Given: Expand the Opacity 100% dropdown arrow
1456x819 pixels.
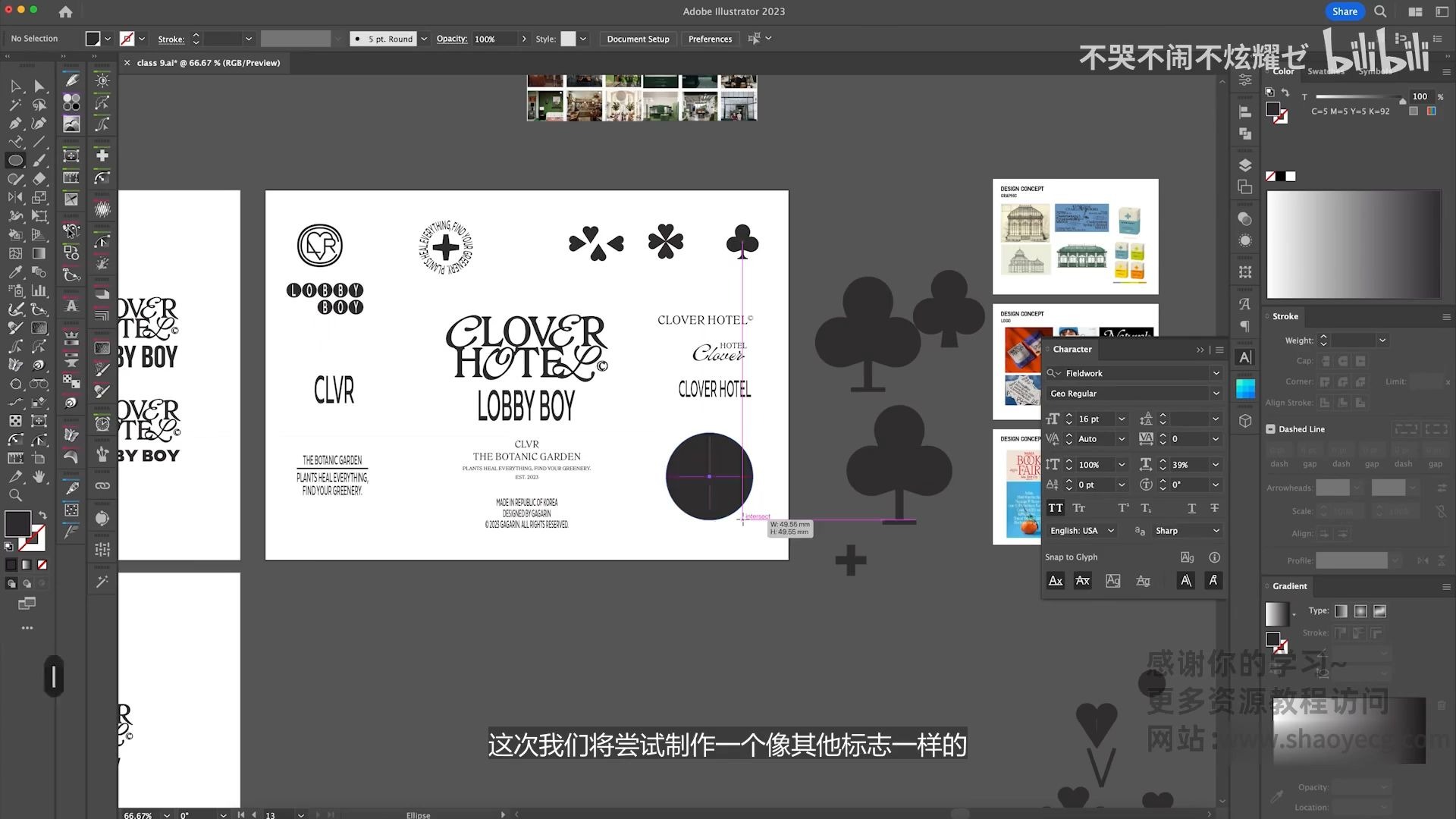Looking at the screenshot, I should pos(523,39).
